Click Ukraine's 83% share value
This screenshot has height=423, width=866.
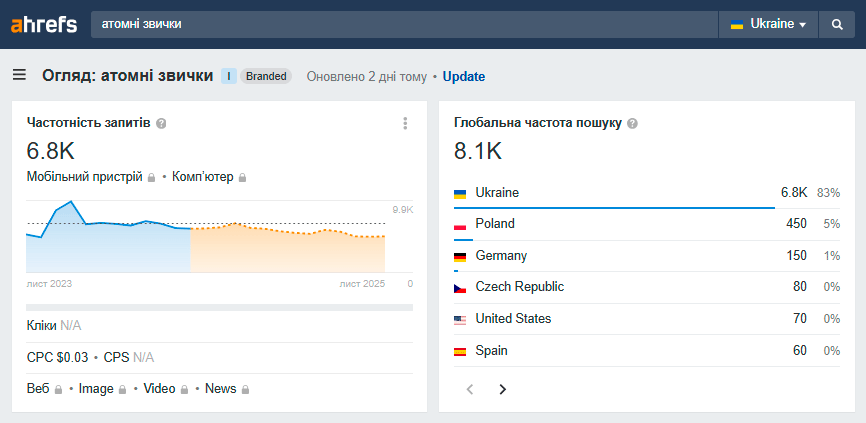coord(828,193)
